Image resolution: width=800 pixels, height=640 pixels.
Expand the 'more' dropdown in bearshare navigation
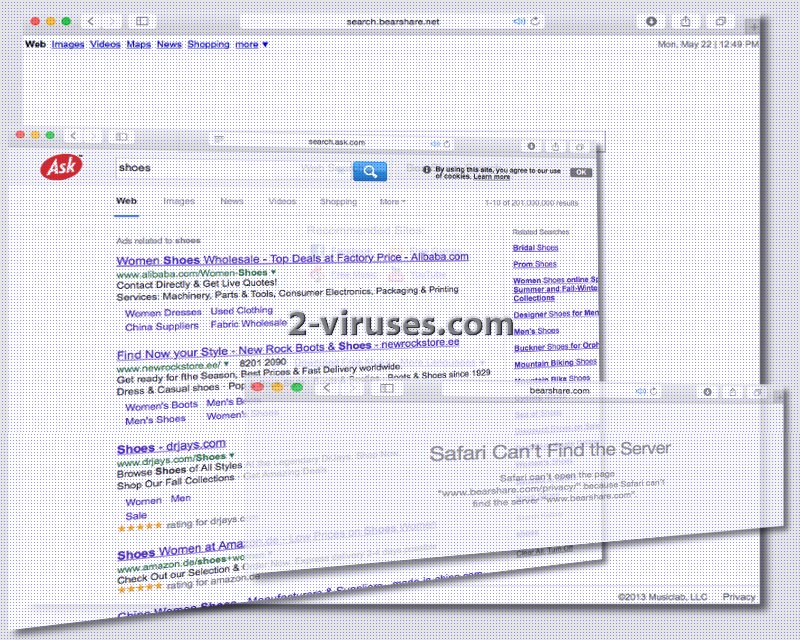point(252,44)
